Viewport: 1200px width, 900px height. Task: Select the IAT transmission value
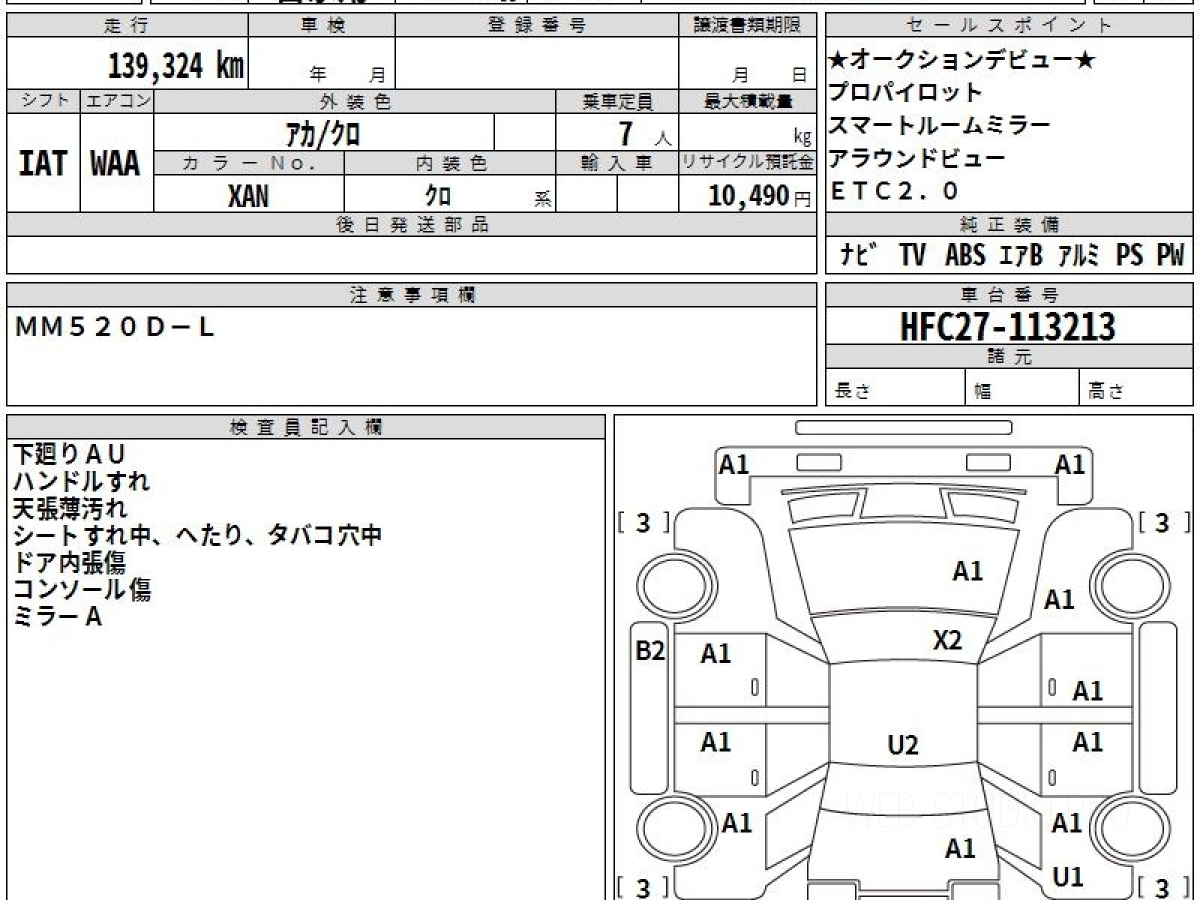click(x=43, y=163)
